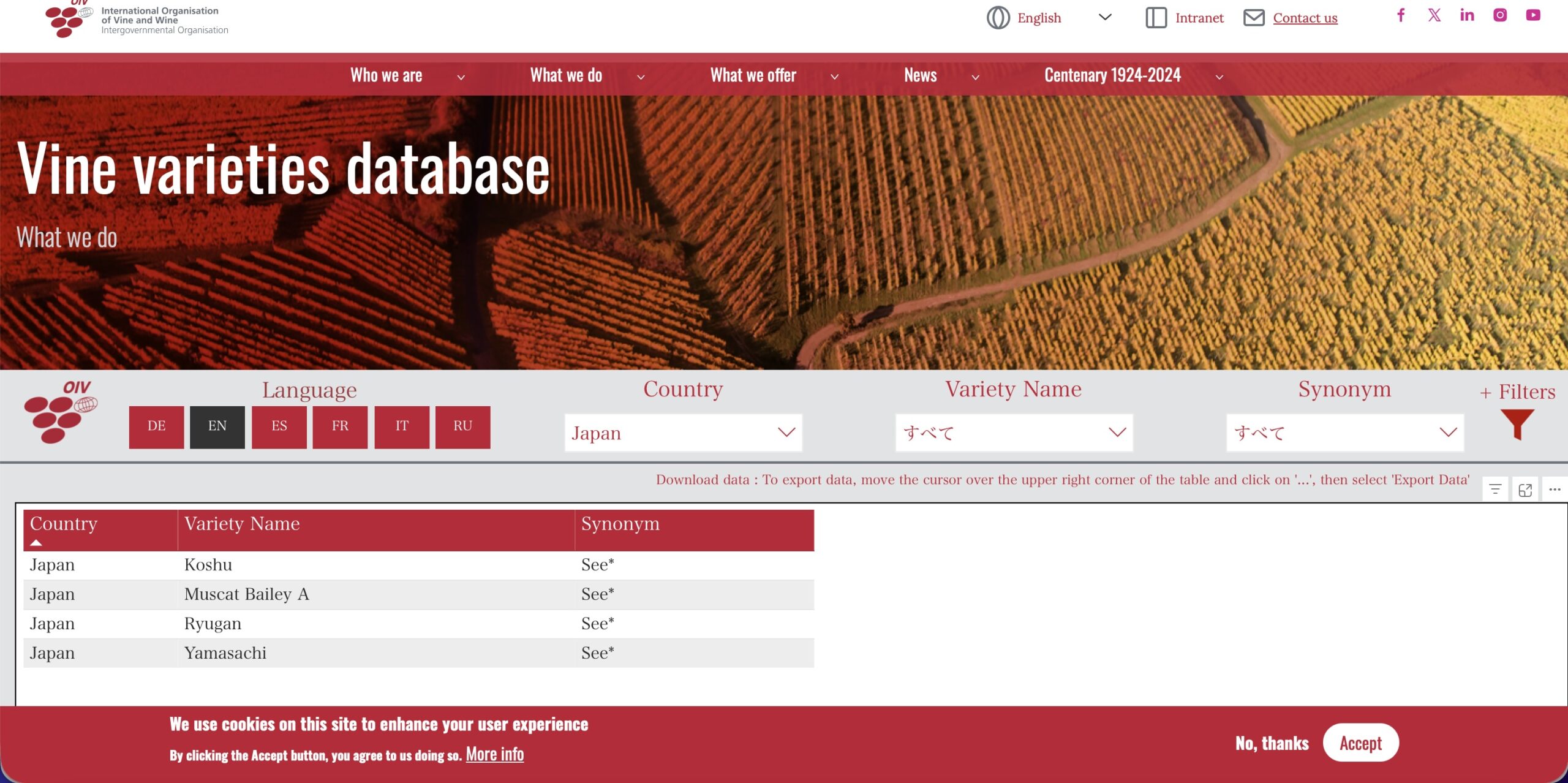
Task: Open the table more options ellipsis
Action: 1555,489
